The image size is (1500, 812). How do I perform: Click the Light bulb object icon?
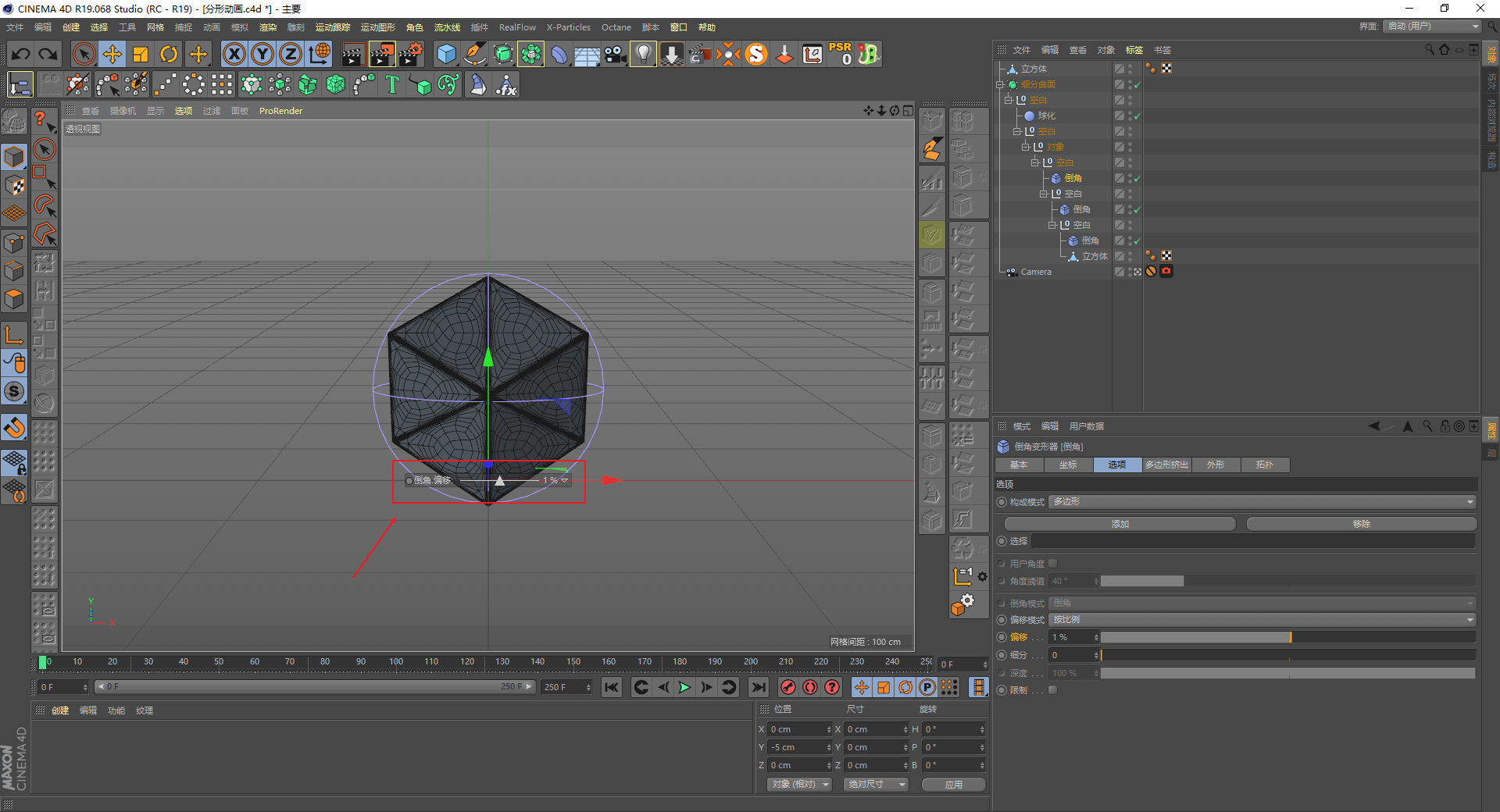(643, 54)
